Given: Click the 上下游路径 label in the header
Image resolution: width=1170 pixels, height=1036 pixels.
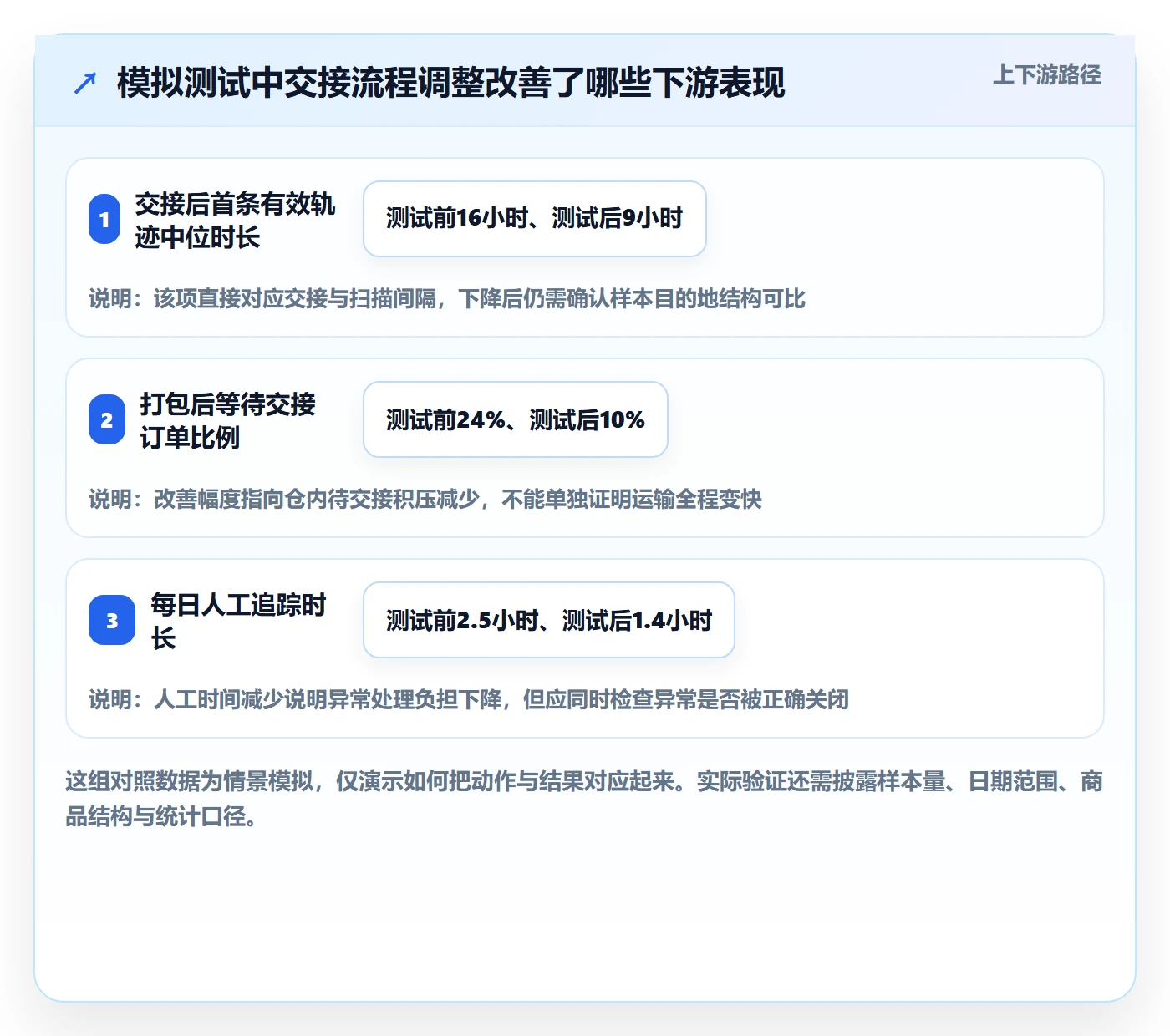Looking at the screenshot, I should [x=1047, y=75].
